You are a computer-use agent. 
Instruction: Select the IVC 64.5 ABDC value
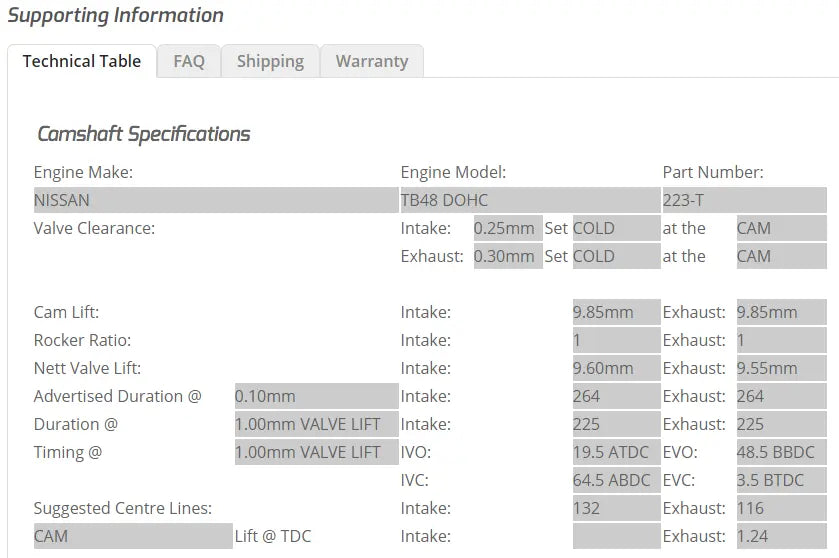[x=616, y=480]
